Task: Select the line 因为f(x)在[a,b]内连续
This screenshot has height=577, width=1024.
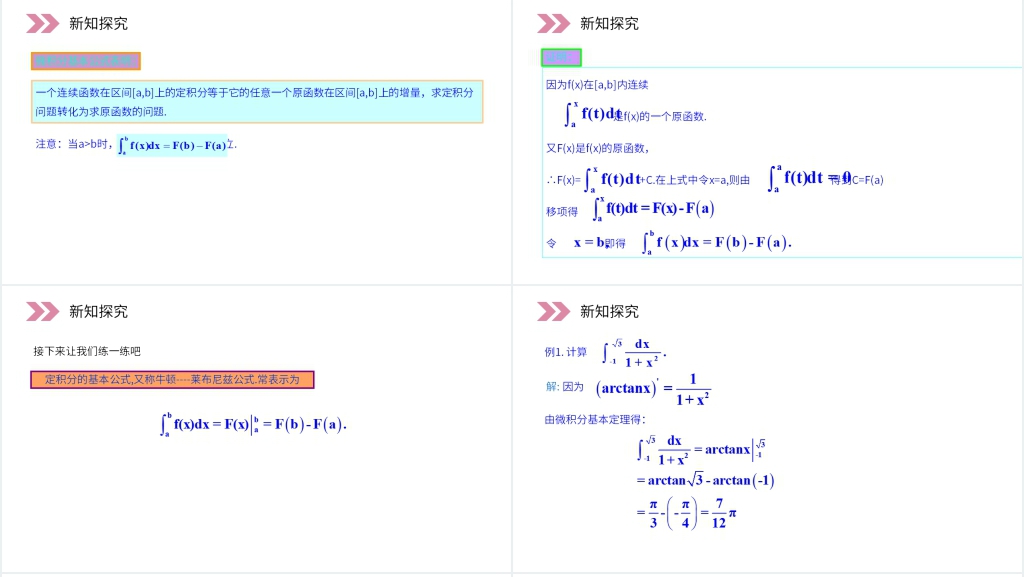Action: pyautogui.click(x=597, y=85)
